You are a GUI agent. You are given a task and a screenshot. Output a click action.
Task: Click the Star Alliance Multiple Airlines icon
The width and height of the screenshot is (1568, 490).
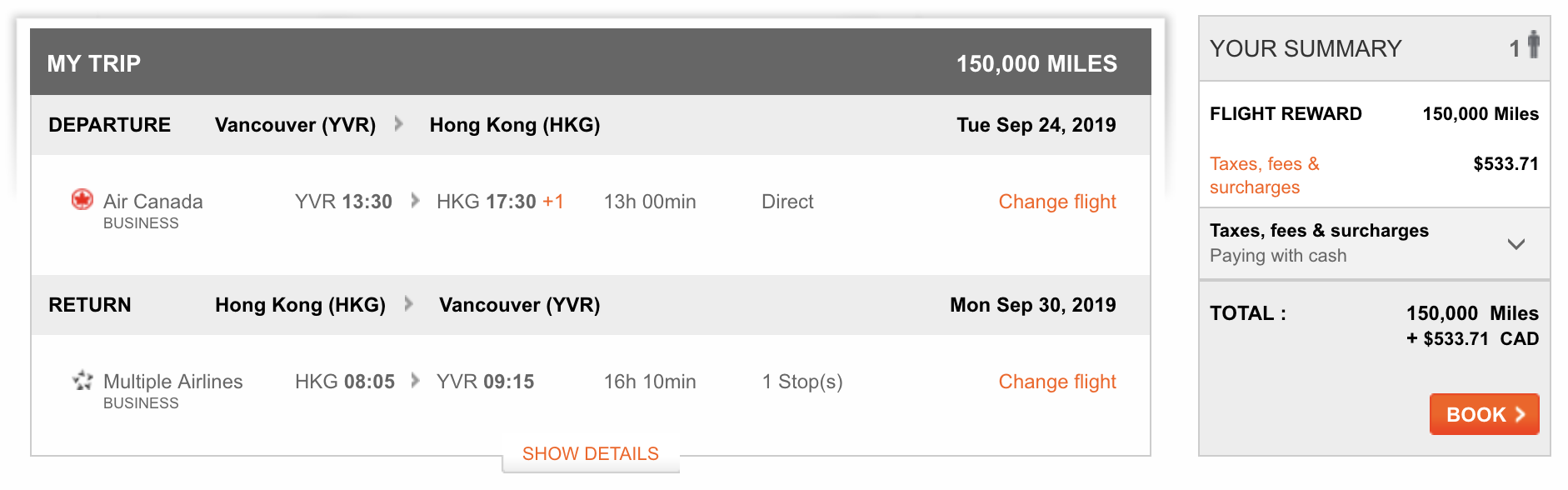pos(82,381)
